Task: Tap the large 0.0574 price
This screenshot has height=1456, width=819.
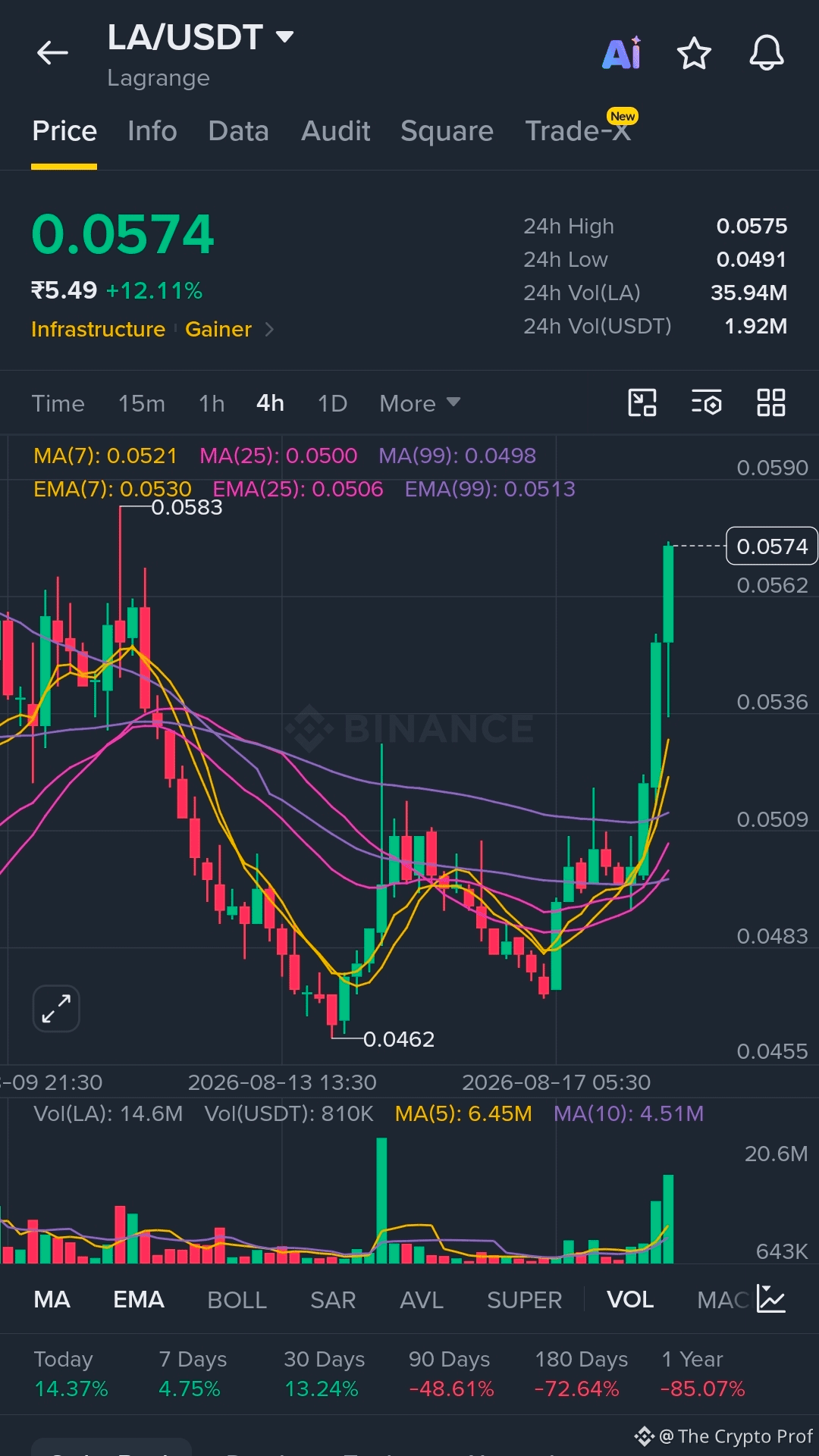Action: pyautogui.click(x=123, y=234)
